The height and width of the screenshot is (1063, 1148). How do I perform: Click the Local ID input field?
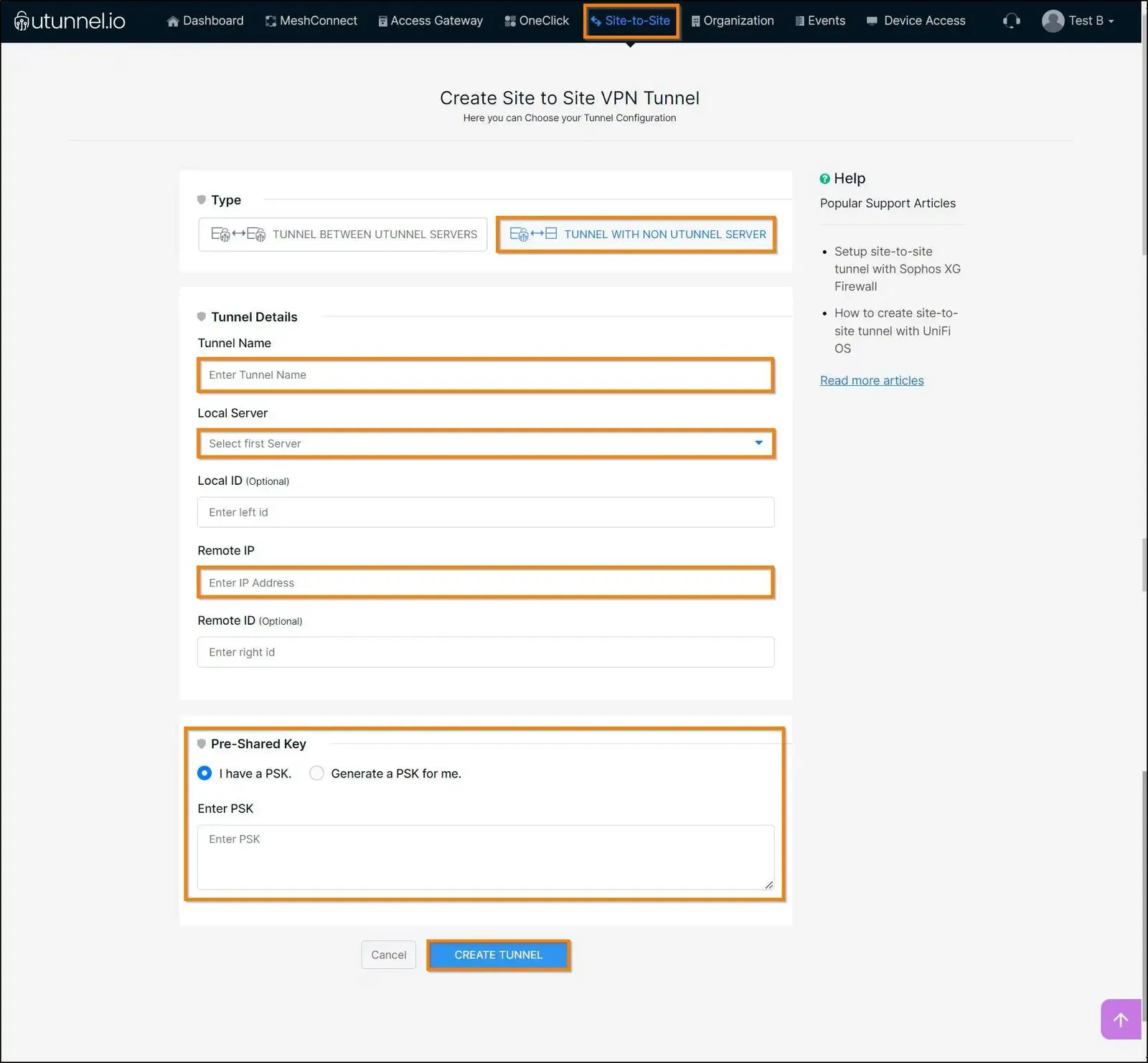click(486, 512)
